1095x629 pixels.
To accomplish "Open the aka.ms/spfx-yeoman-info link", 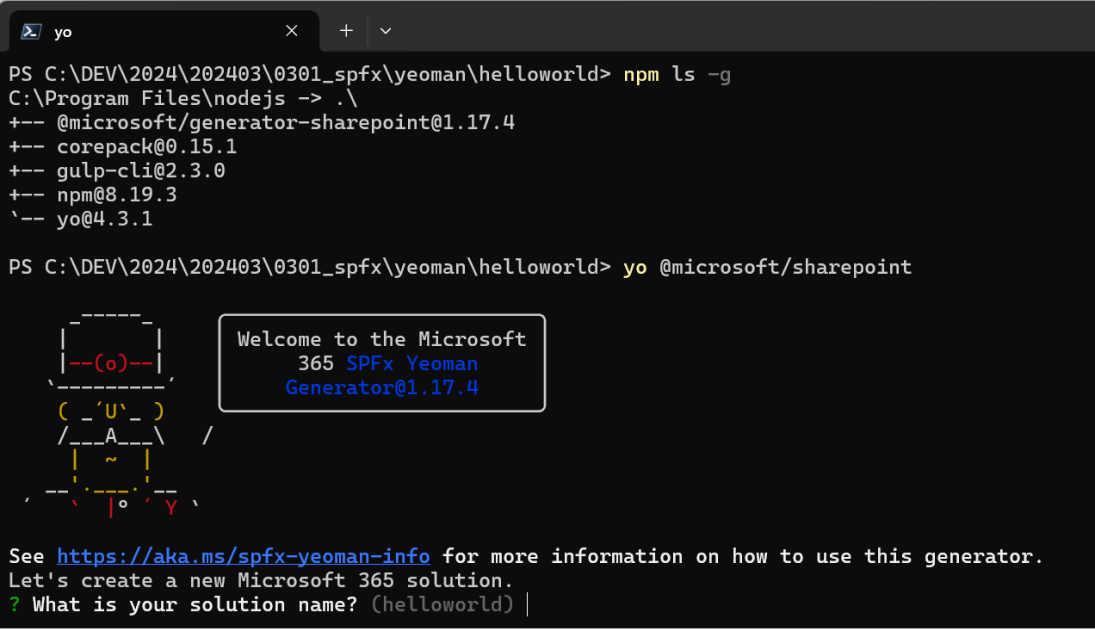I will click(x=243, y=556).
